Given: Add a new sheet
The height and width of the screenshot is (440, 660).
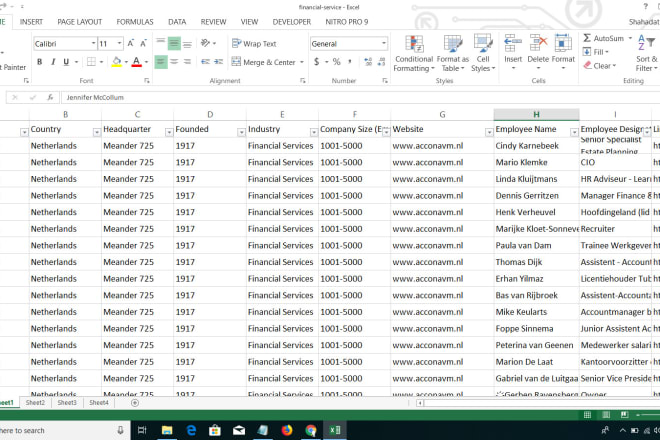Looking at the screenshot, I should (135, 403).
